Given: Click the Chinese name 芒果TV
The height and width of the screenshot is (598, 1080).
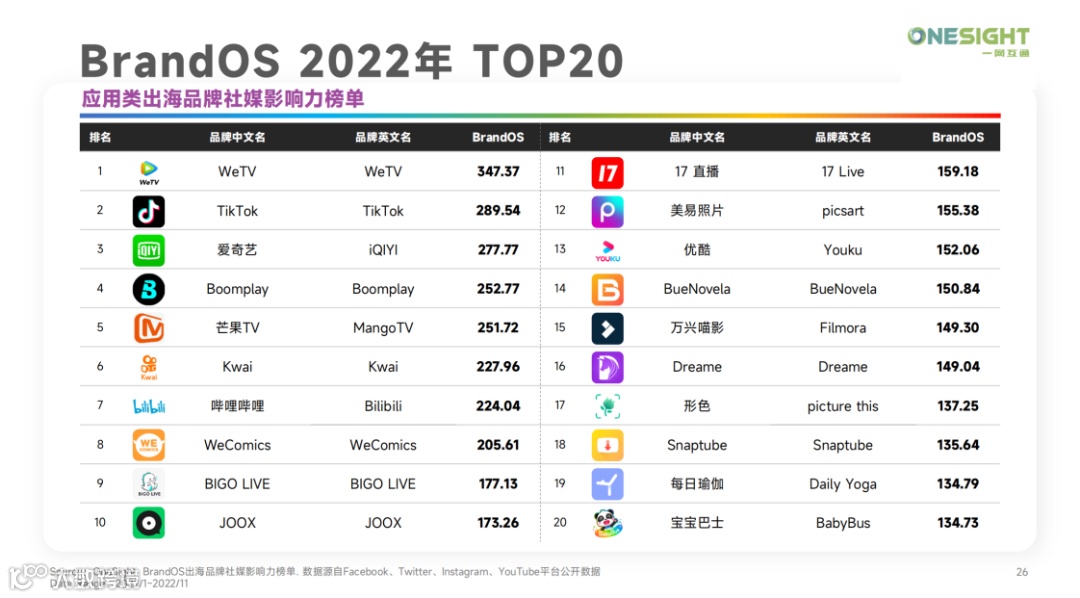Looking at the screenshot, I should (x=237, y=328).
